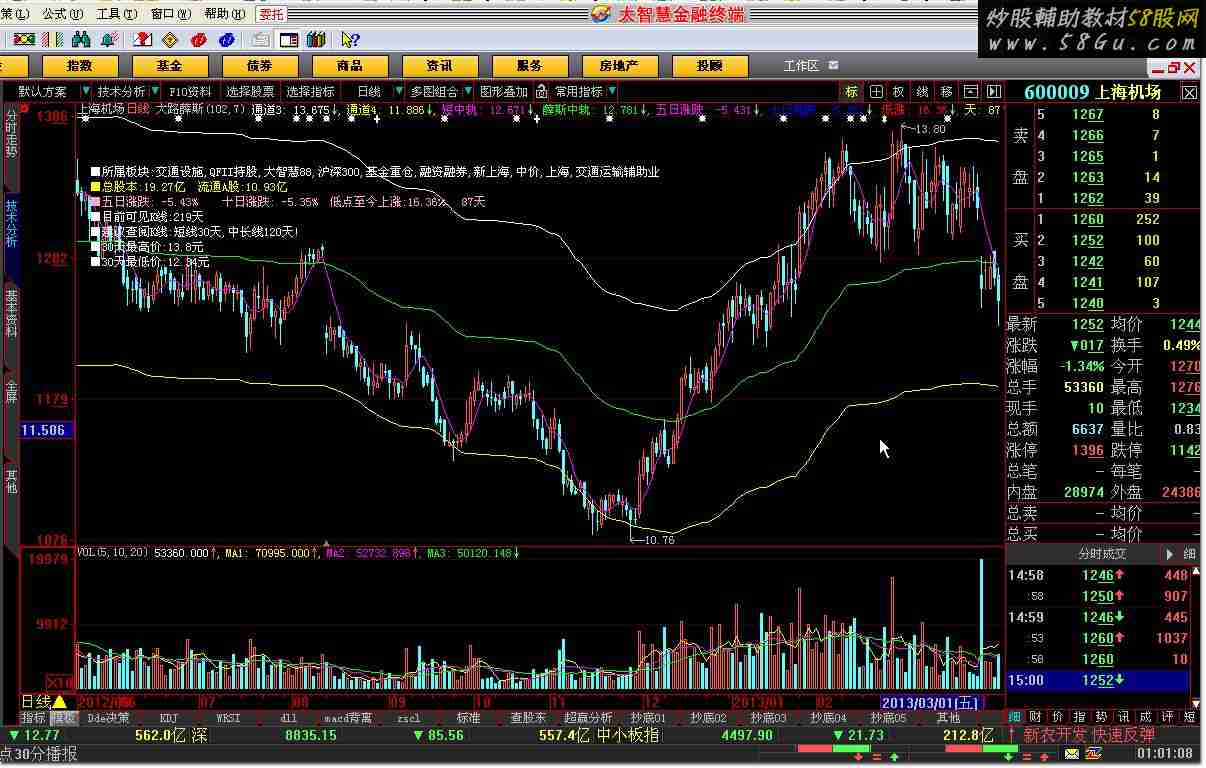Click the 债券 yellow category button
This screenshot has width=1206, height=768.
[259, 66]
